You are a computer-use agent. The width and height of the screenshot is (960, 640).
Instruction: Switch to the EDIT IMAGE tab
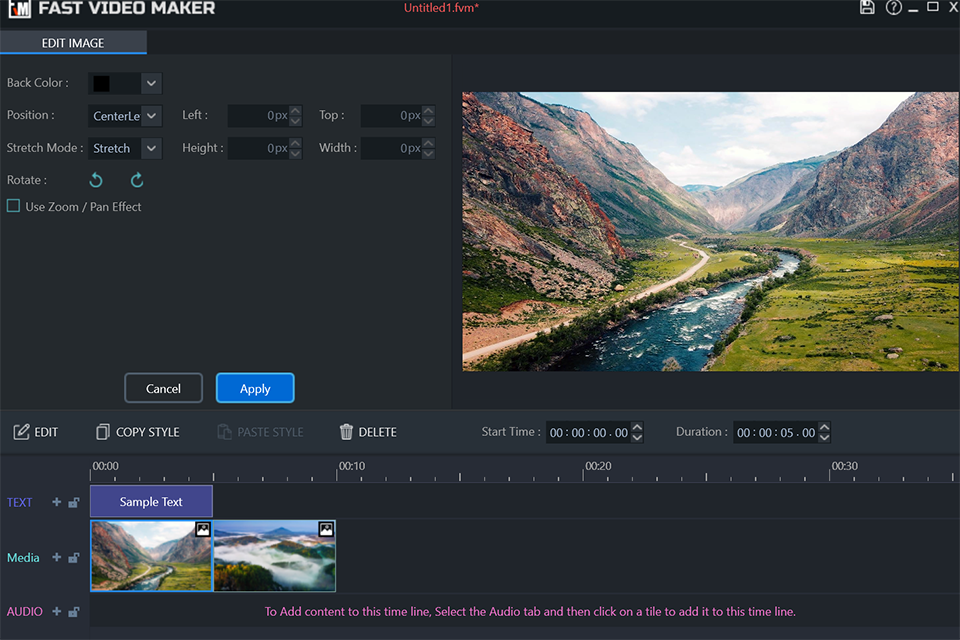(73, 43)
